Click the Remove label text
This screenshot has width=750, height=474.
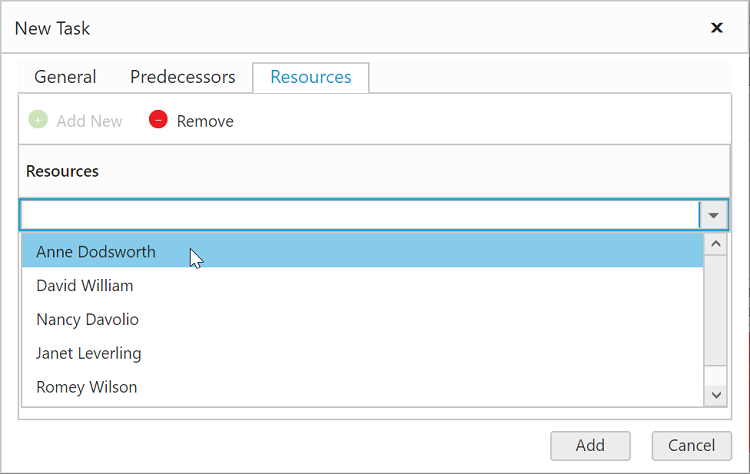pos(205,121)
